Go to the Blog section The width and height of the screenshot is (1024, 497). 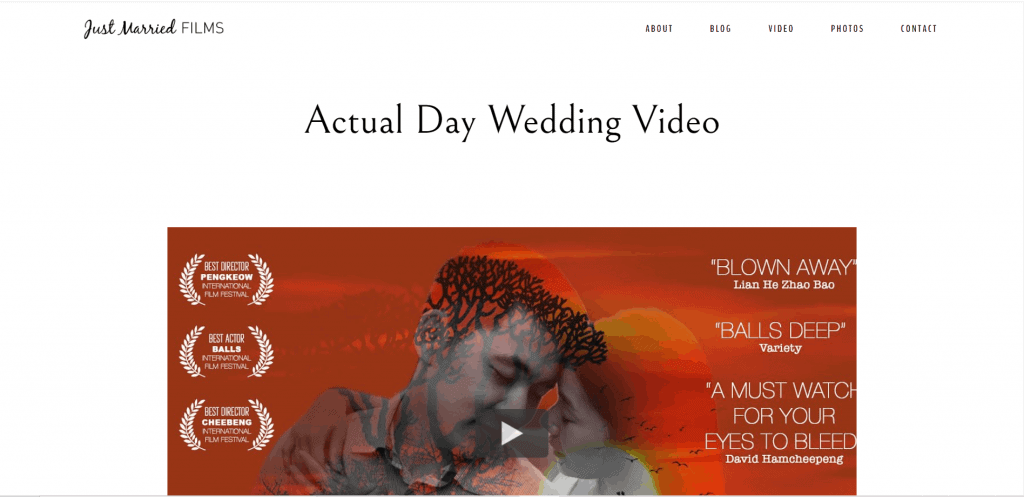point(720,29)
